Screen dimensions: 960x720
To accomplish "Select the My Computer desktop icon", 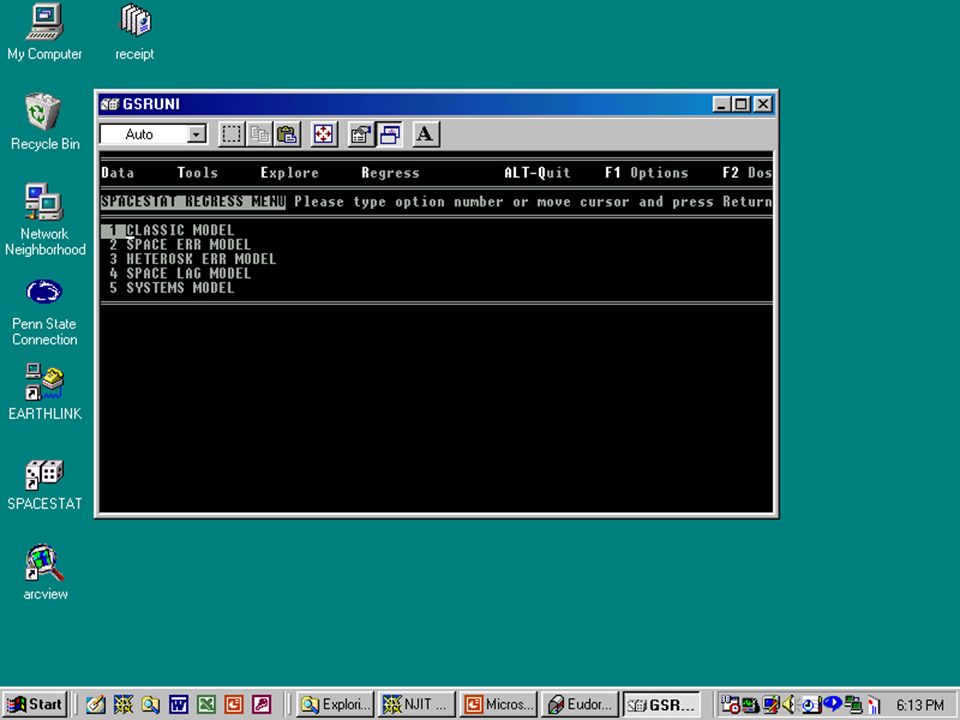I will (45, 32).
